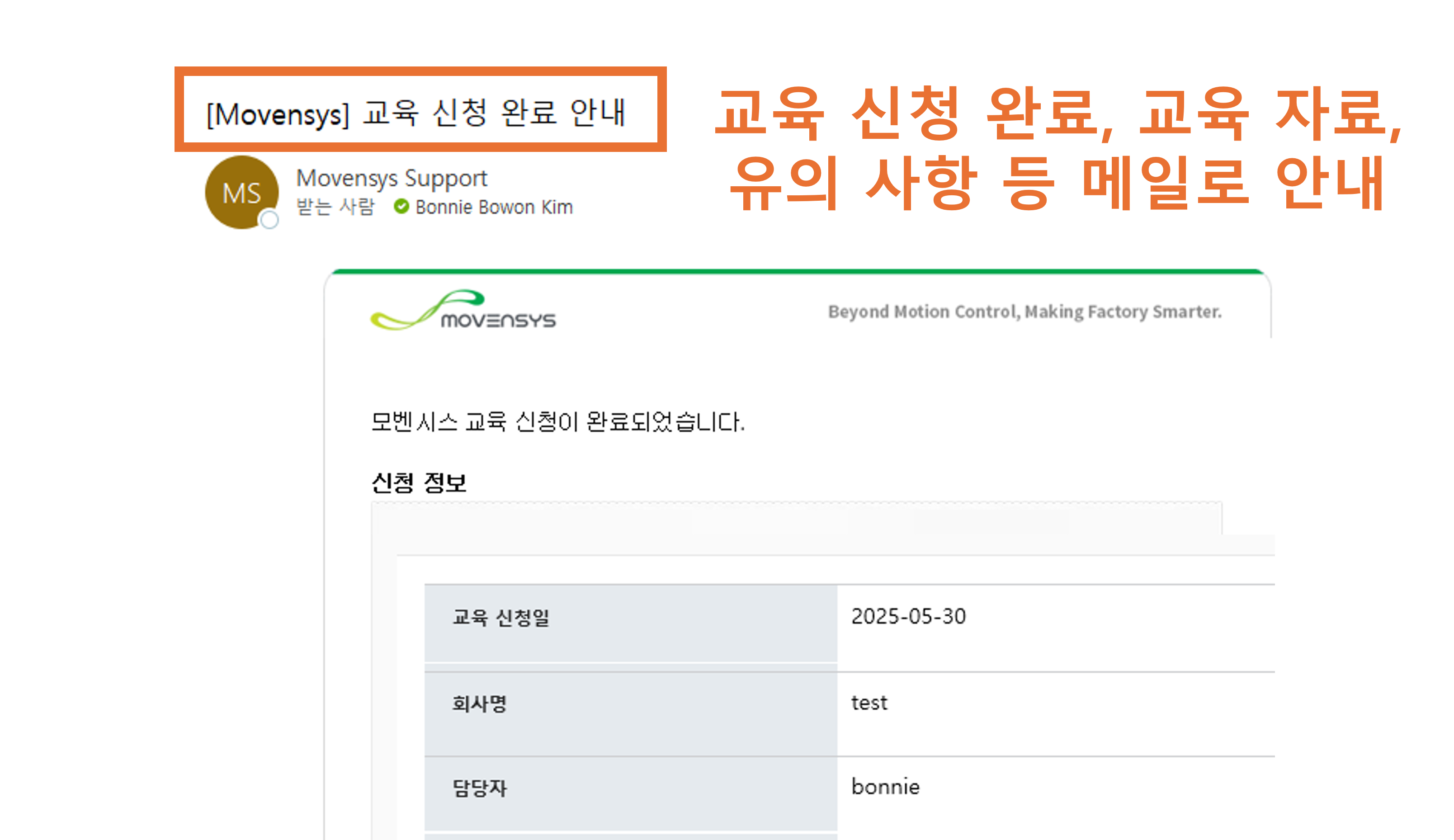Screen dimensions: 1454x840
Task: Click the sentence '모벤시스 교육 신청이 완료되었습니다.'
Action: (x=558, y=422)
